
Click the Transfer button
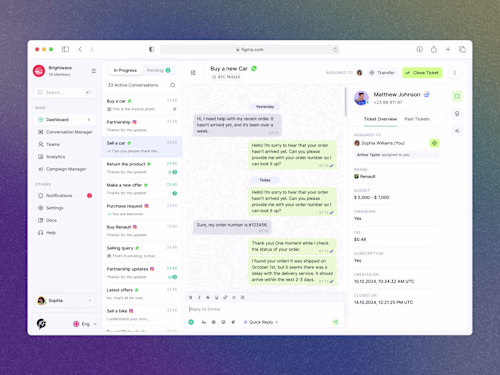click(x=382, y=73)
